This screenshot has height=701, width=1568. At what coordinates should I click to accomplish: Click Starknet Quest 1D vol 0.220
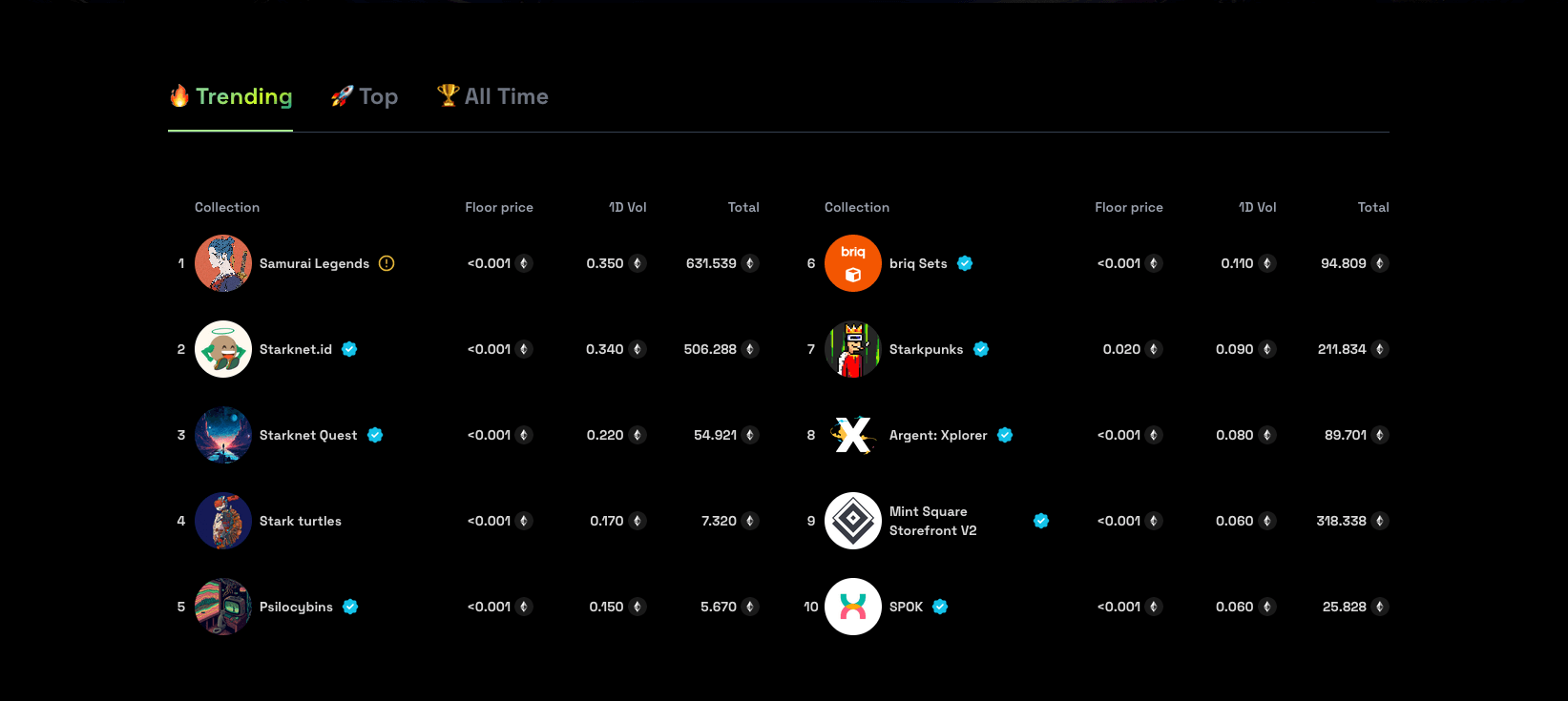605,435
